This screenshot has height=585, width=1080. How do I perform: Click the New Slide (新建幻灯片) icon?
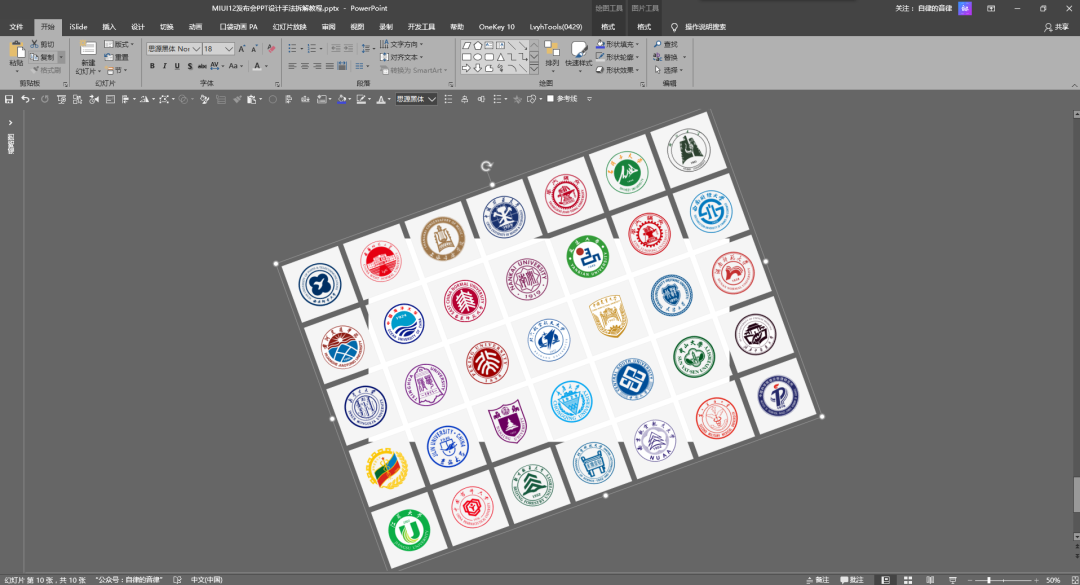(88, 50)
